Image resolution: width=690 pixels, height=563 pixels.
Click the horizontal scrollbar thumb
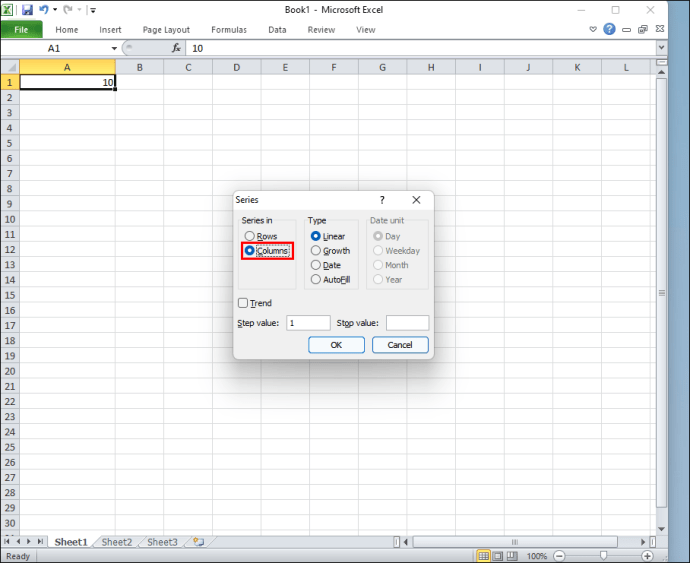coord(515,542)
